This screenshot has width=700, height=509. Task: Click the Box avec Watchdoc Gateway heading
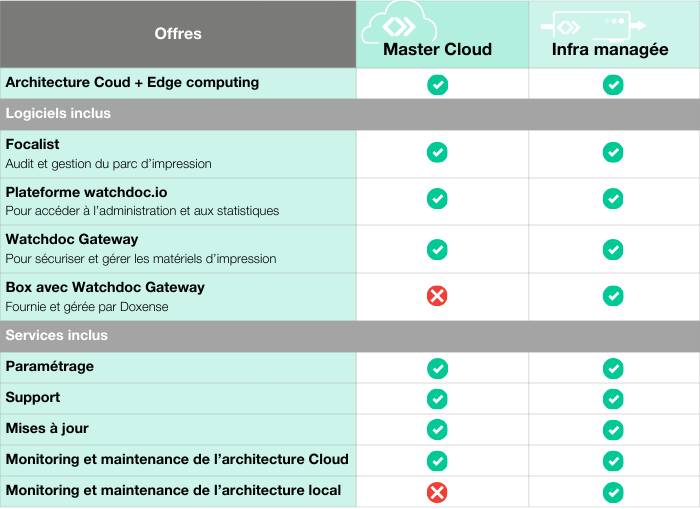click(105, 287)
